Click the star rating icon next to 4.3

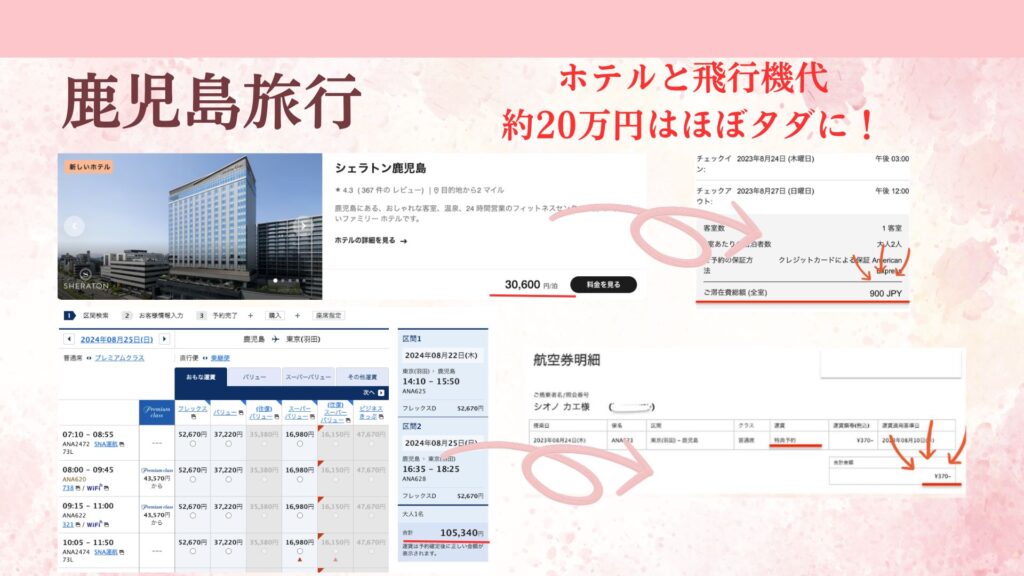click(338, 191)
